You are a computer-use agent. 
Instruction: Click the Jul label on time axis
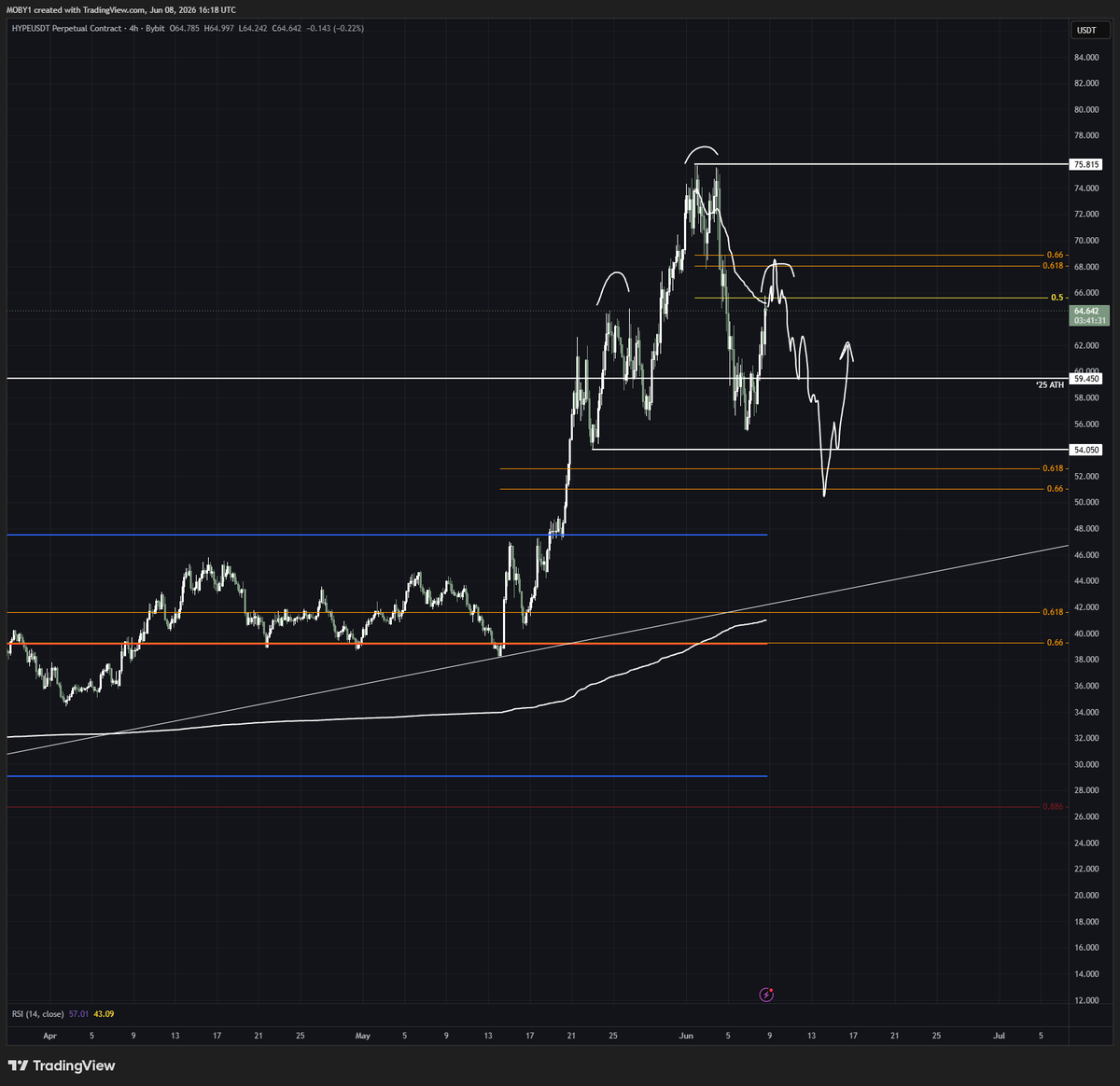point(999,1036)
